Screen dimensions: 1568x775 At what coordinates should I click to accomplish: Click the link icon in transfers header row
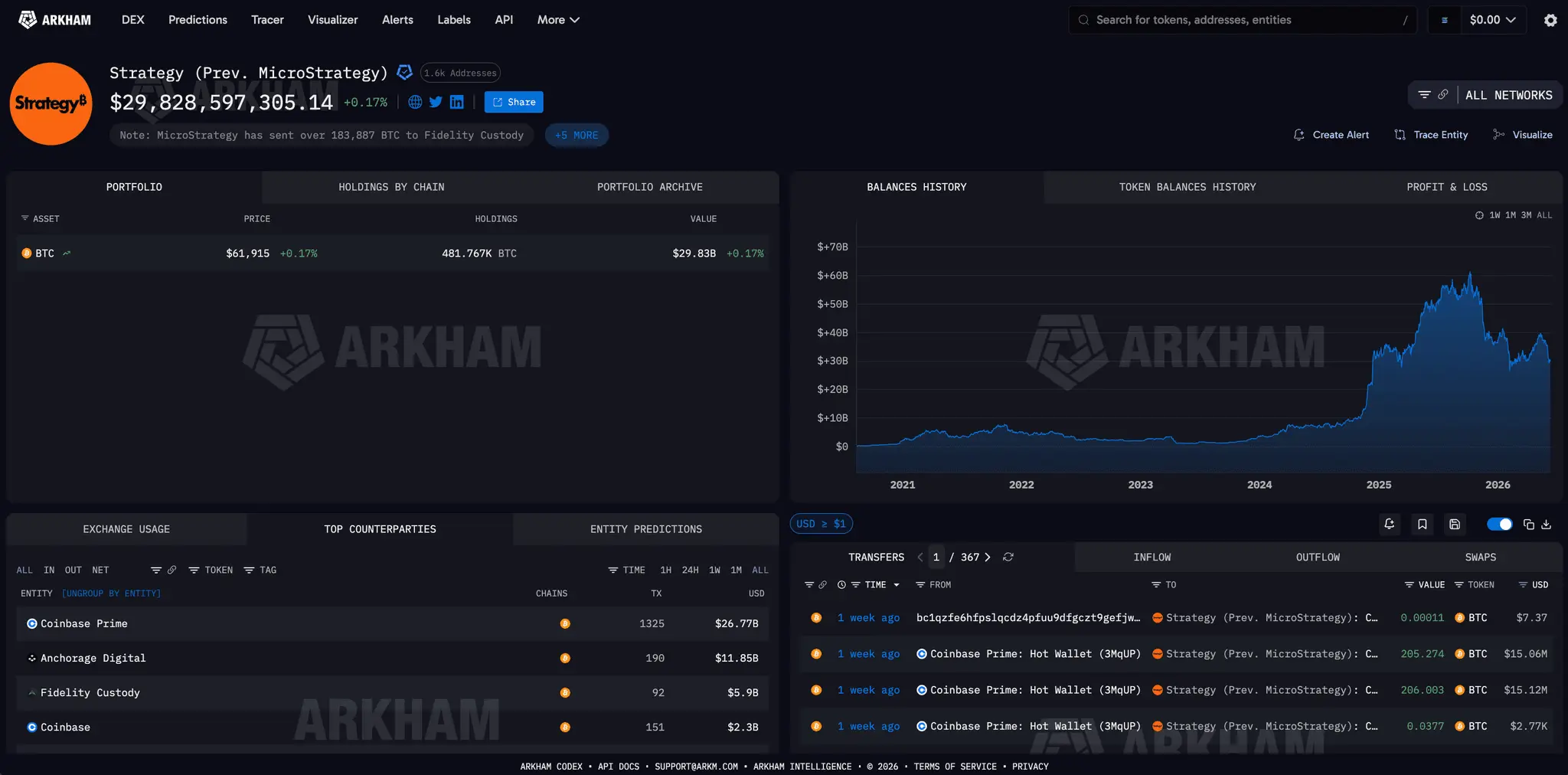coord(822,585)
